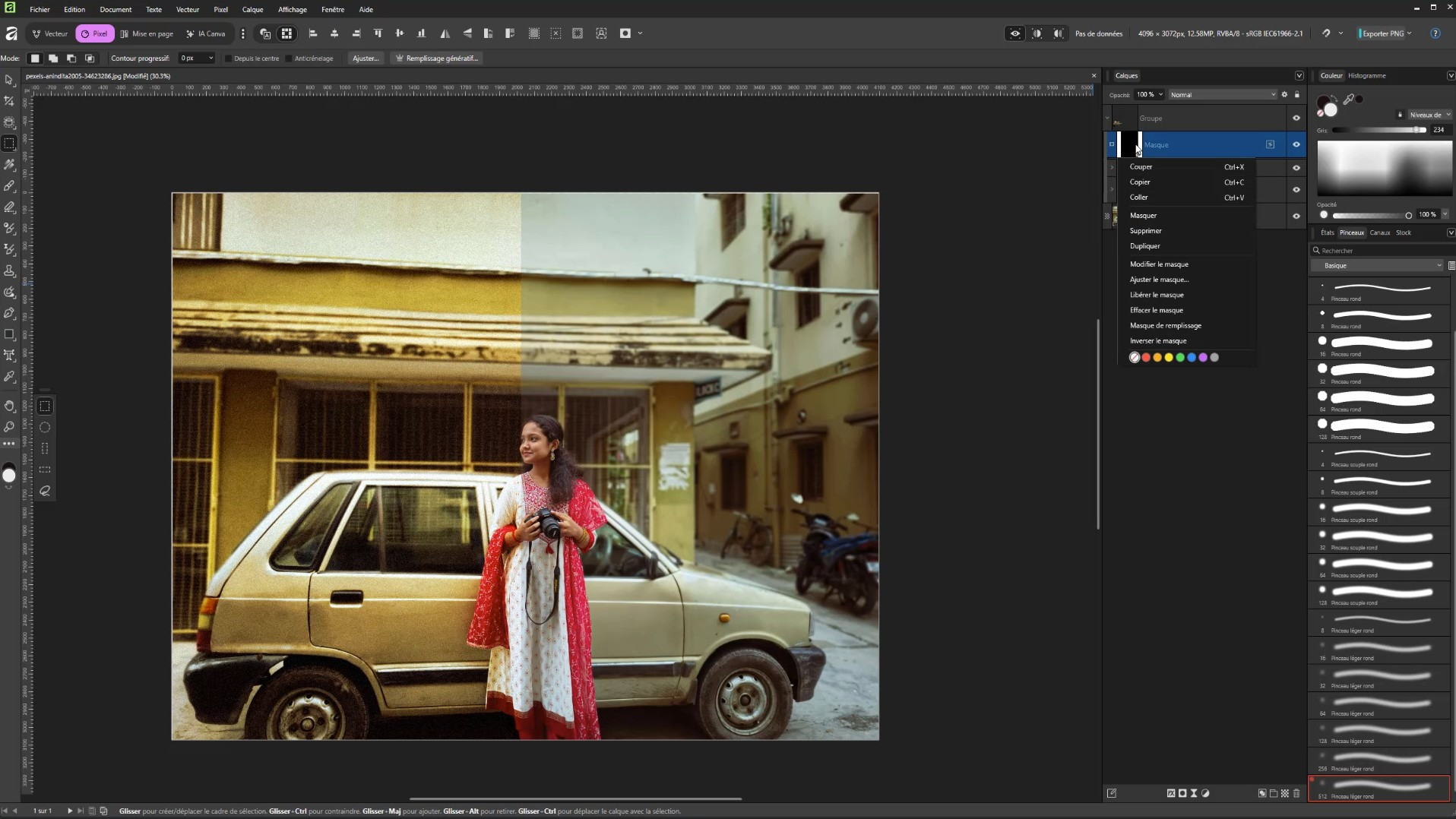This screenshot has height=819, width=1456.
Task: Pick the Paint Brush tool
Action: point(9,186)
